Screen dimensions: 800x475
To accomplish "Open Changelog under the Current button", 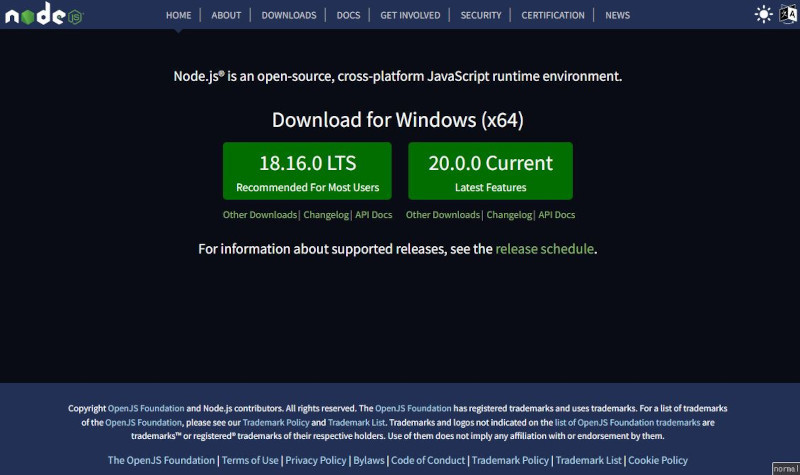I will point(509,215).
